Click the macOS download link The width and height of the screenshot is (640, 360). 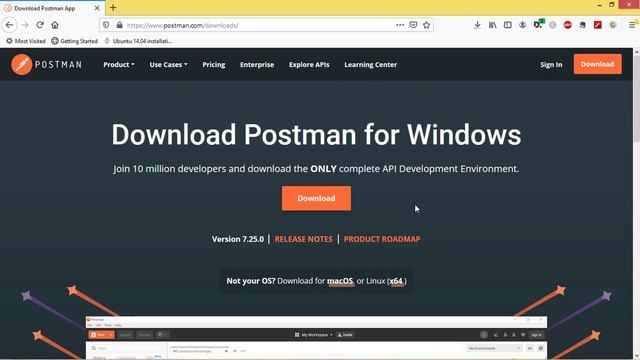(340, 281)
